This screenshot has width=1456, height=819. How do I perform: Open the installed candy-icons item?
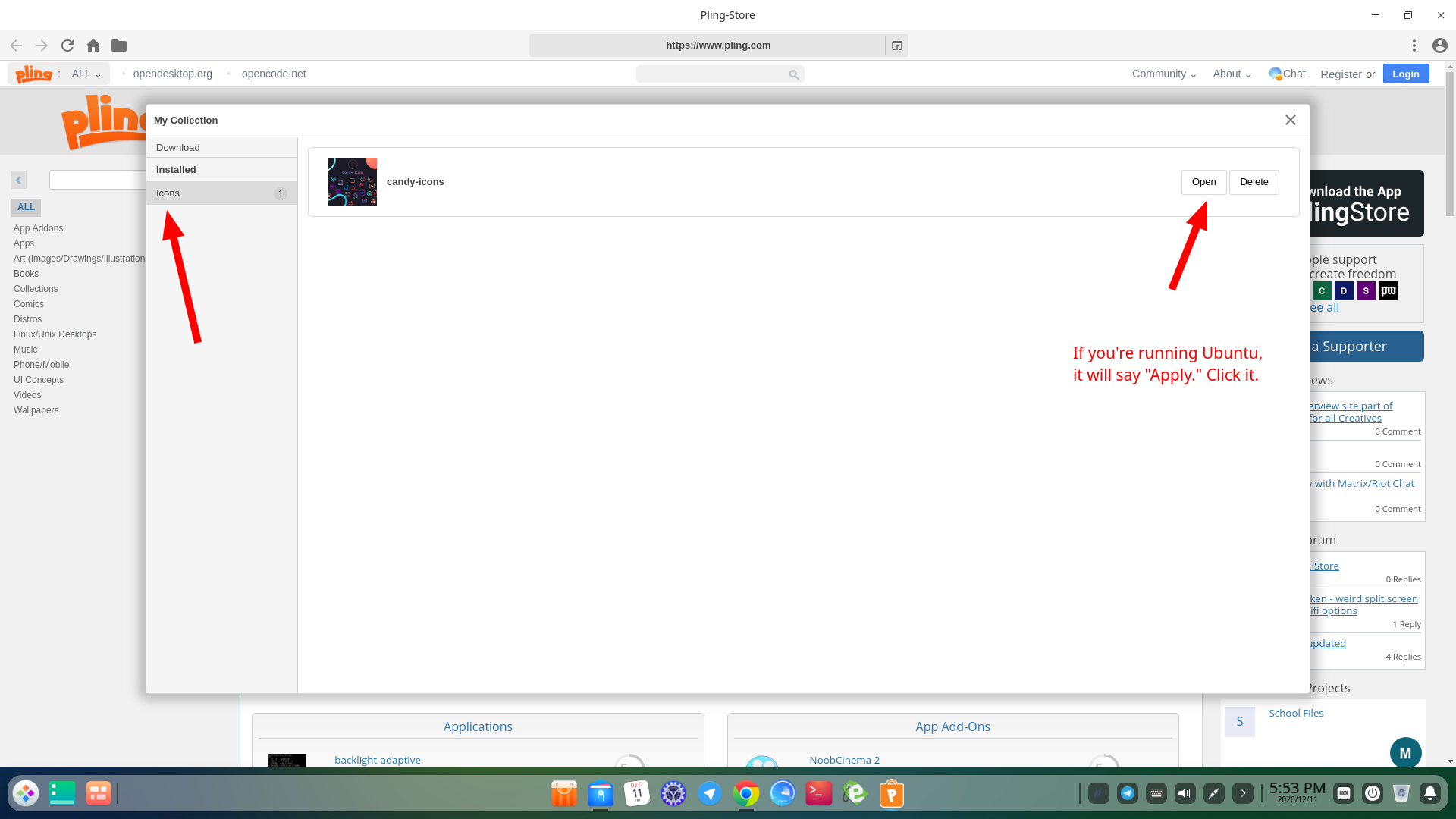coord(1203,182)
